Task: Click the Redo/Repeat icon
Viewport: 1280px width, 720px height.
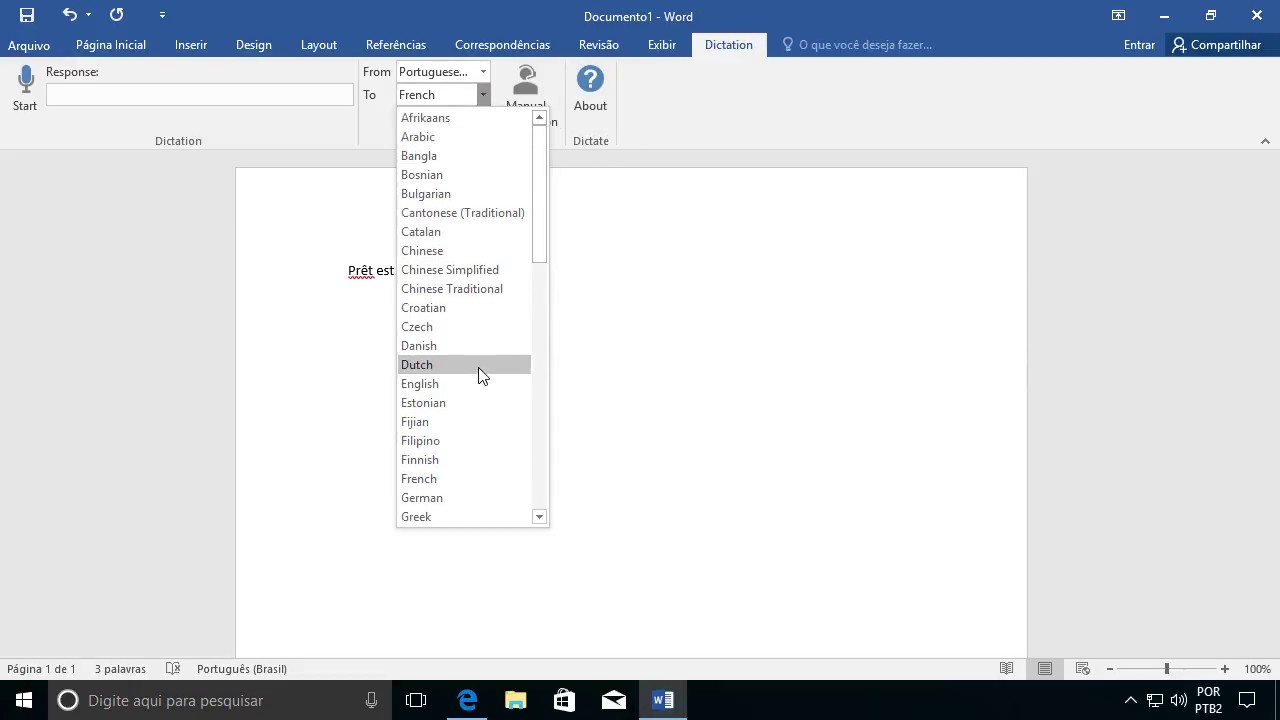Action: (117, 15)
